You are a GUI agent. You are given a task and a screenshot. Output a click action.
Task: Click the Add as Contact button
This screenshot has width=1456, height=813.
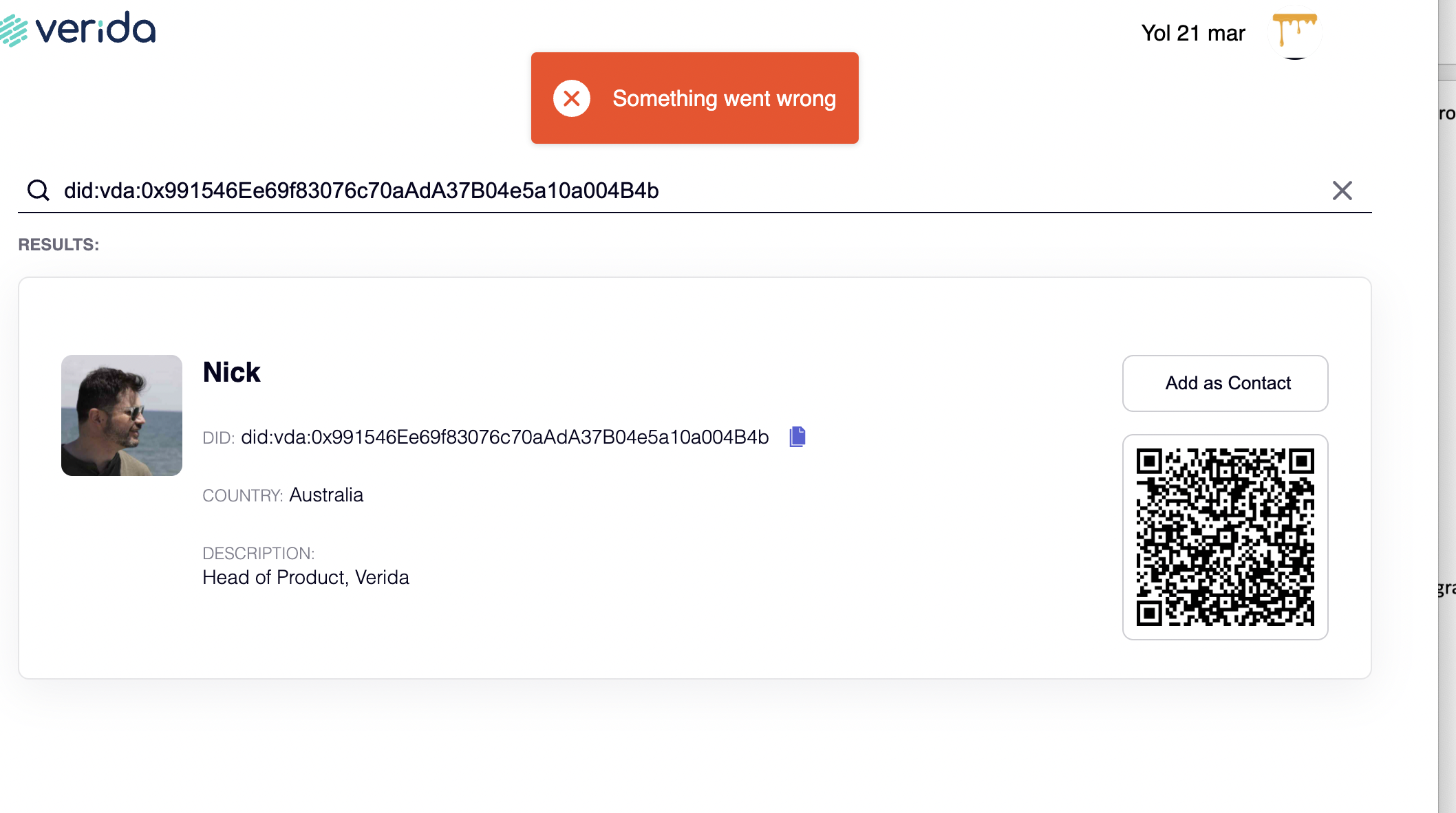click(1225, 383)
